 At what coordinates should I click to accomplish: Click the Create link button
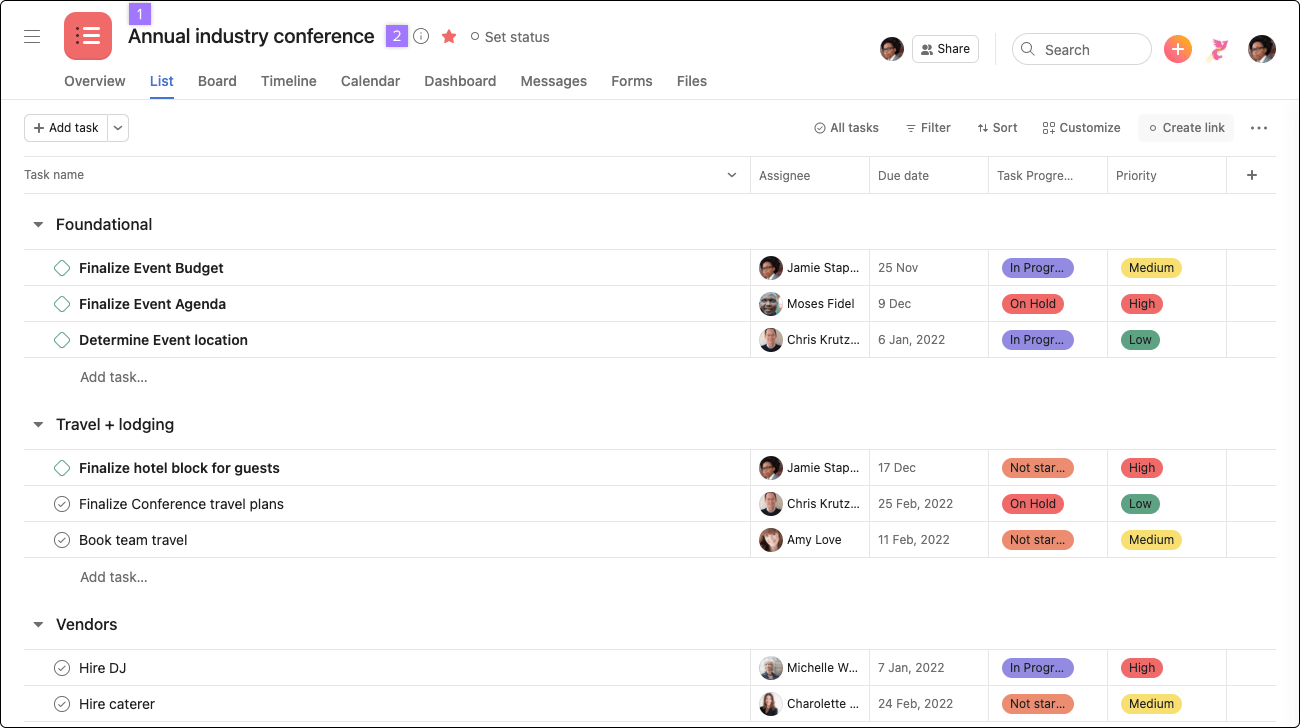pos(1186,128)
